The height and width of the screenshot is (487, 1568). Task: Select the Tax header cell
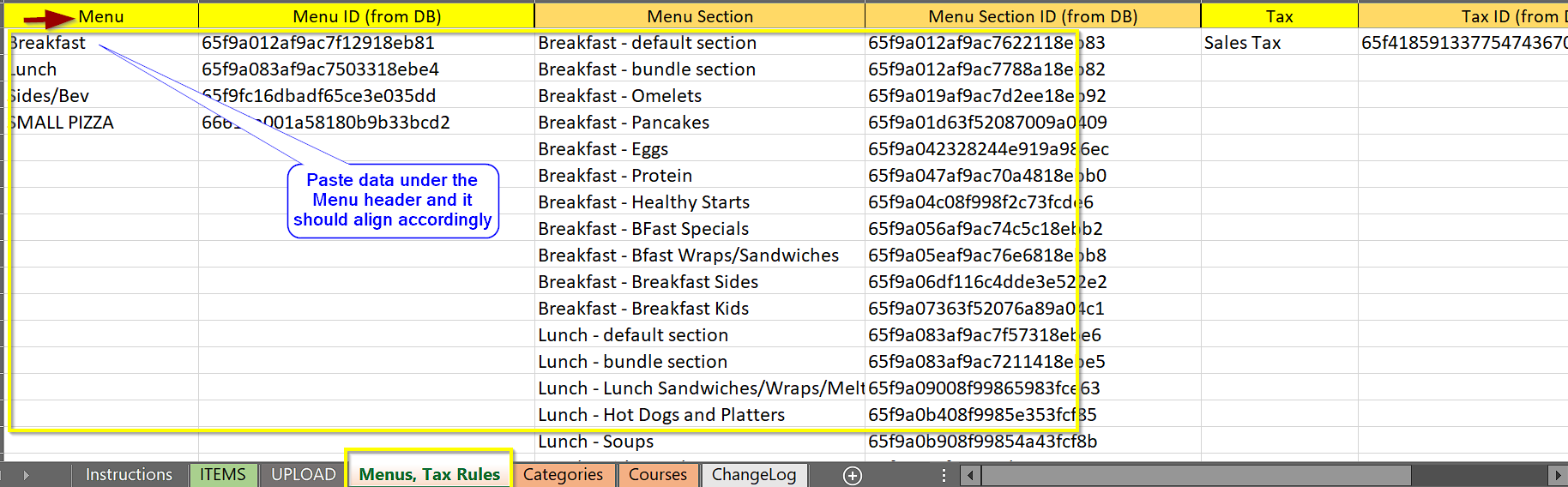point(1279,16)
